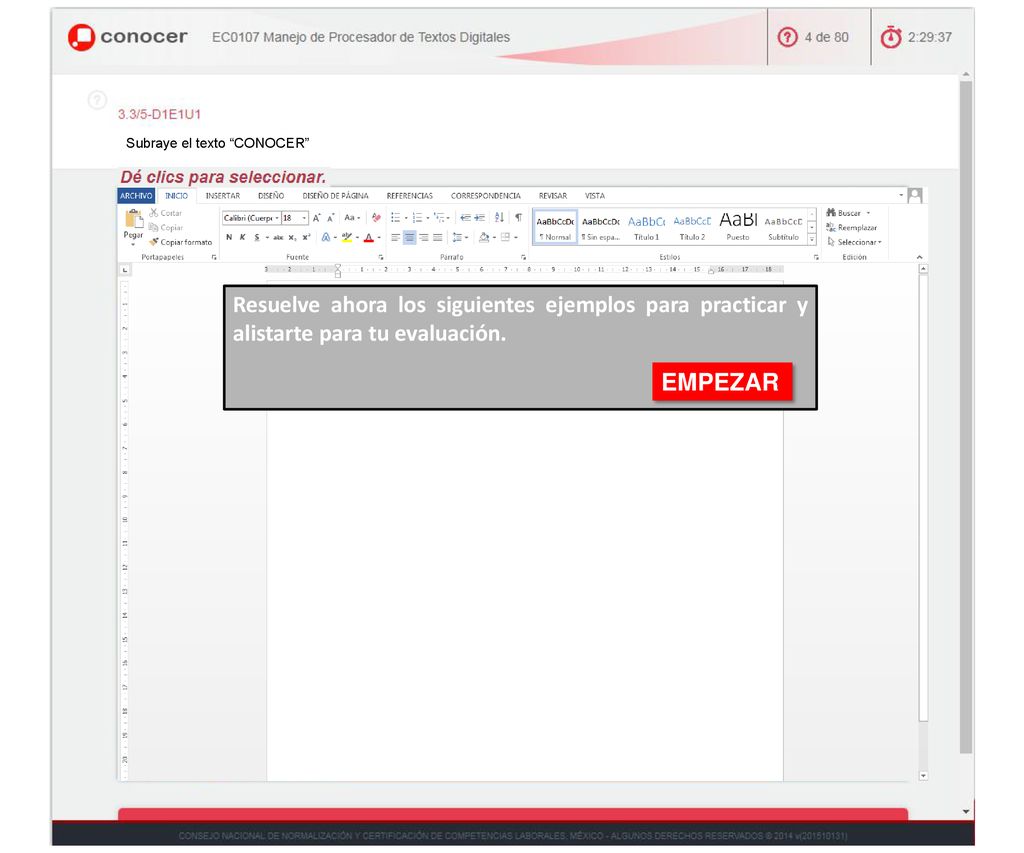Toggle italic with the K button
The height and width of the screenshot is (853, 1024).
(242, 238)
